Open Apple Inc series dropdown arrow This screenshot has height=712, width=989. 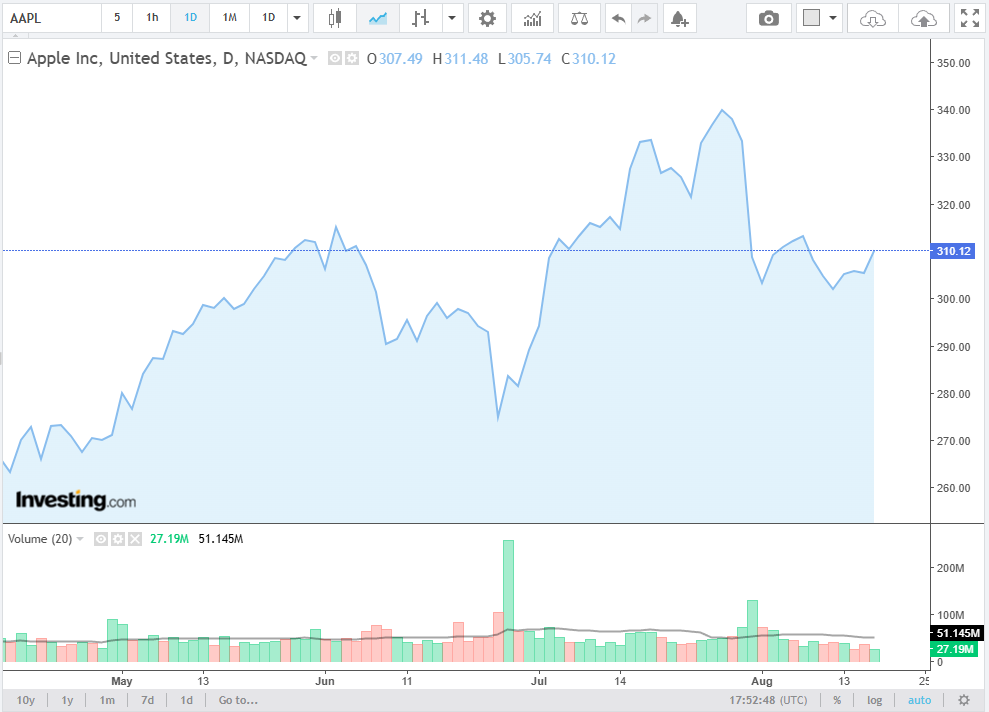[x=314, y=59]
